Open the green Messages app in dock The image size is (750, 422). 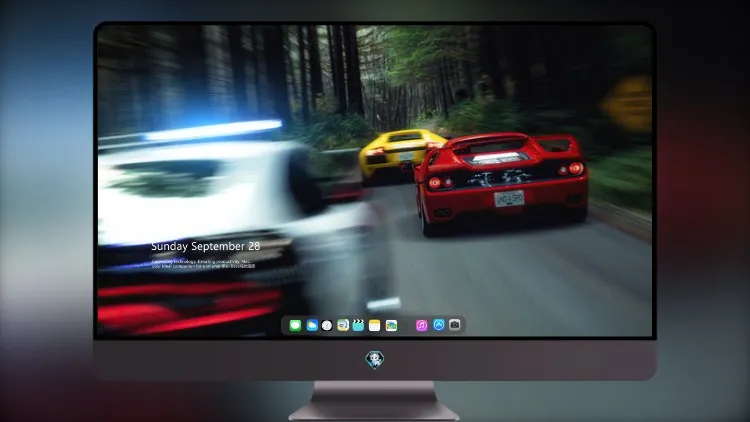pyautogui.click(x=295, y=325)
